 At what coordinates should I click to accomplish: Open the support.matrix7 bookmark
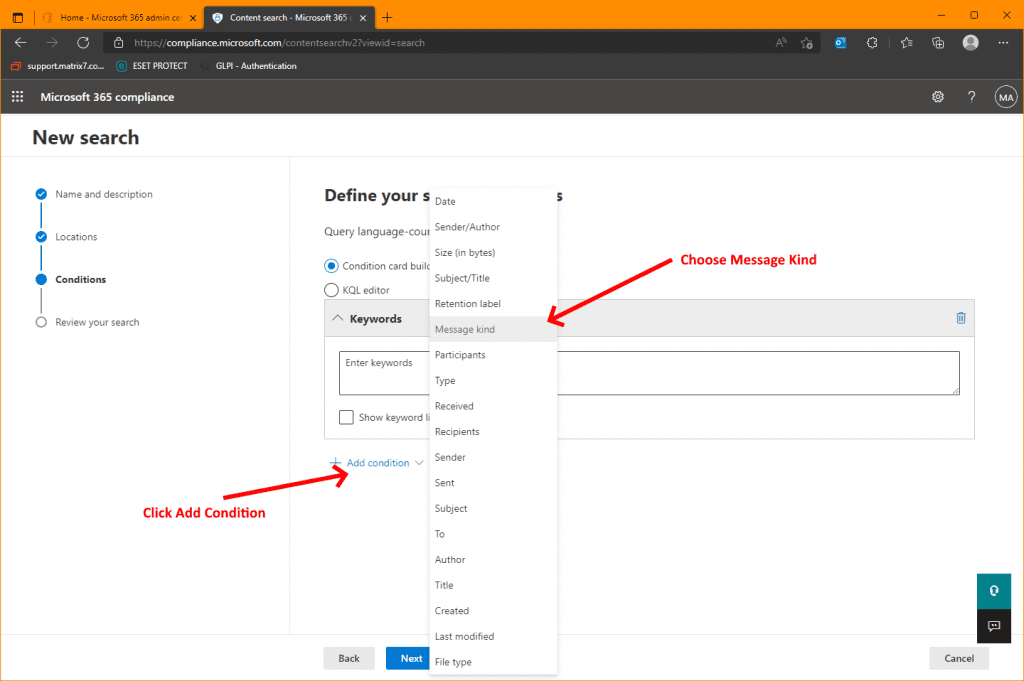pyautogui.click(x=57, y=66)
